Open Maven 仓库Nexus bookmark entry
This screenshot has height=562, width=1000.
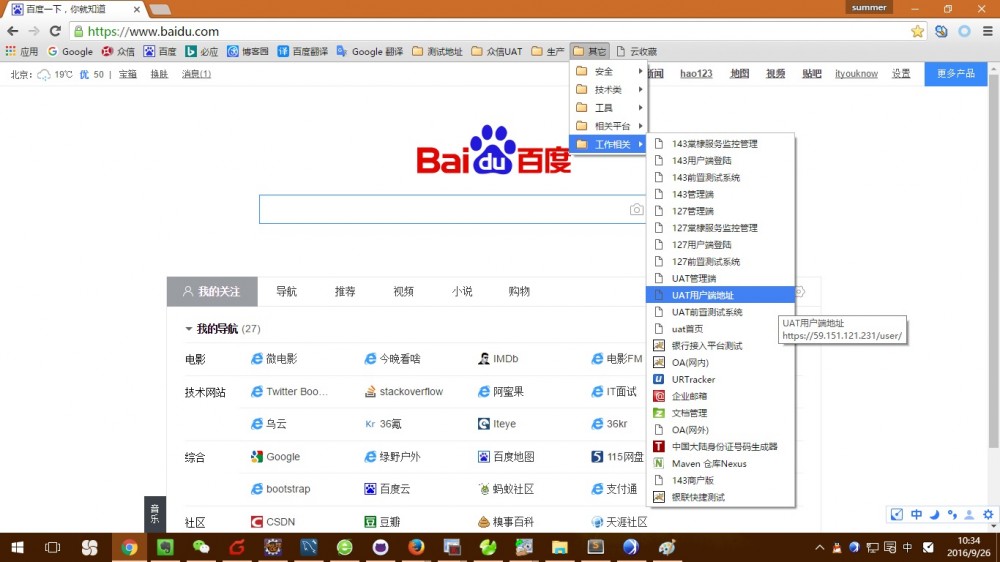721,464
